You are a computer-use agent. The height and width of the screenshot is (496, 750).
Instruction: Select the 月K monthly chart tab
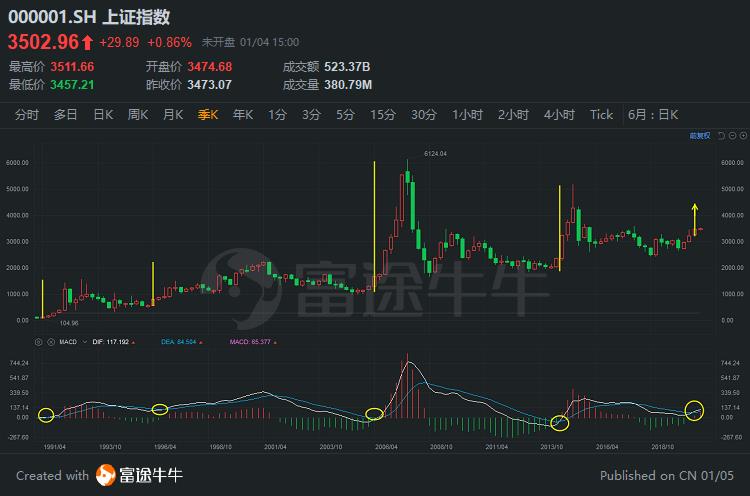[x=172, y=114]
